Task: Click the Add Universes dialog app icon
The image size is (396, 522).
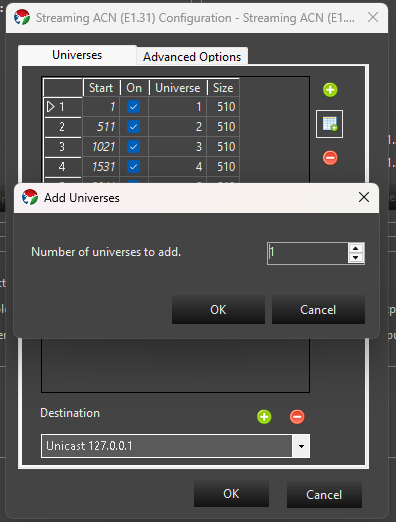Action: [x=30, y=197]
